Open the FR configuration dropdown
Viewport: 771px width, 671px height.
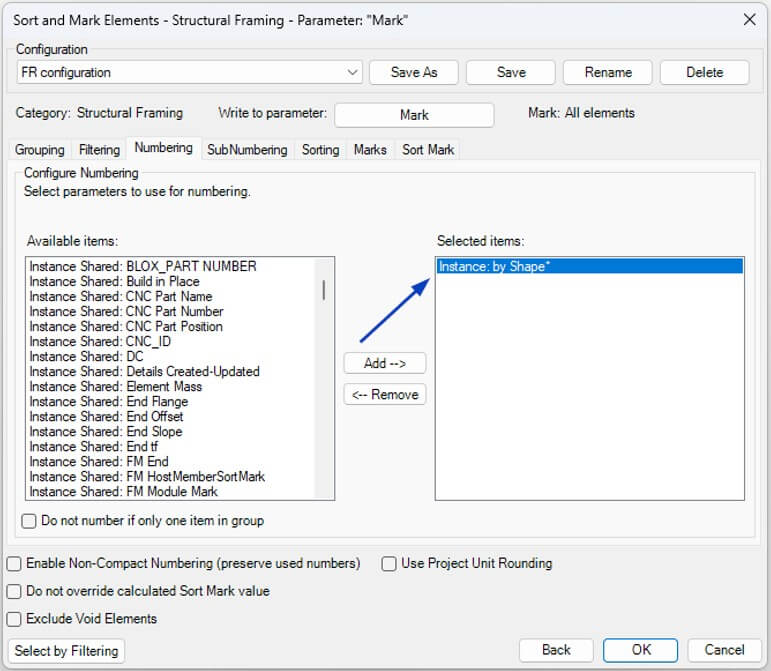coord(189,72)
